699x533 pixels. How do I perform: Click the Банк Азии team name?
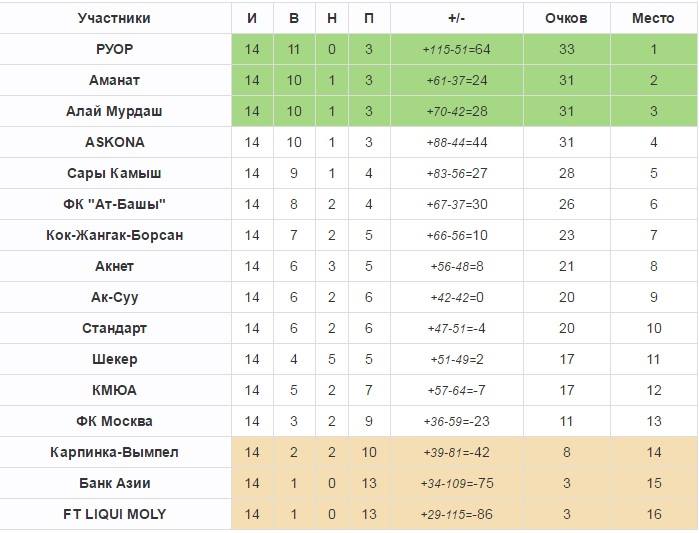point(114,483)
